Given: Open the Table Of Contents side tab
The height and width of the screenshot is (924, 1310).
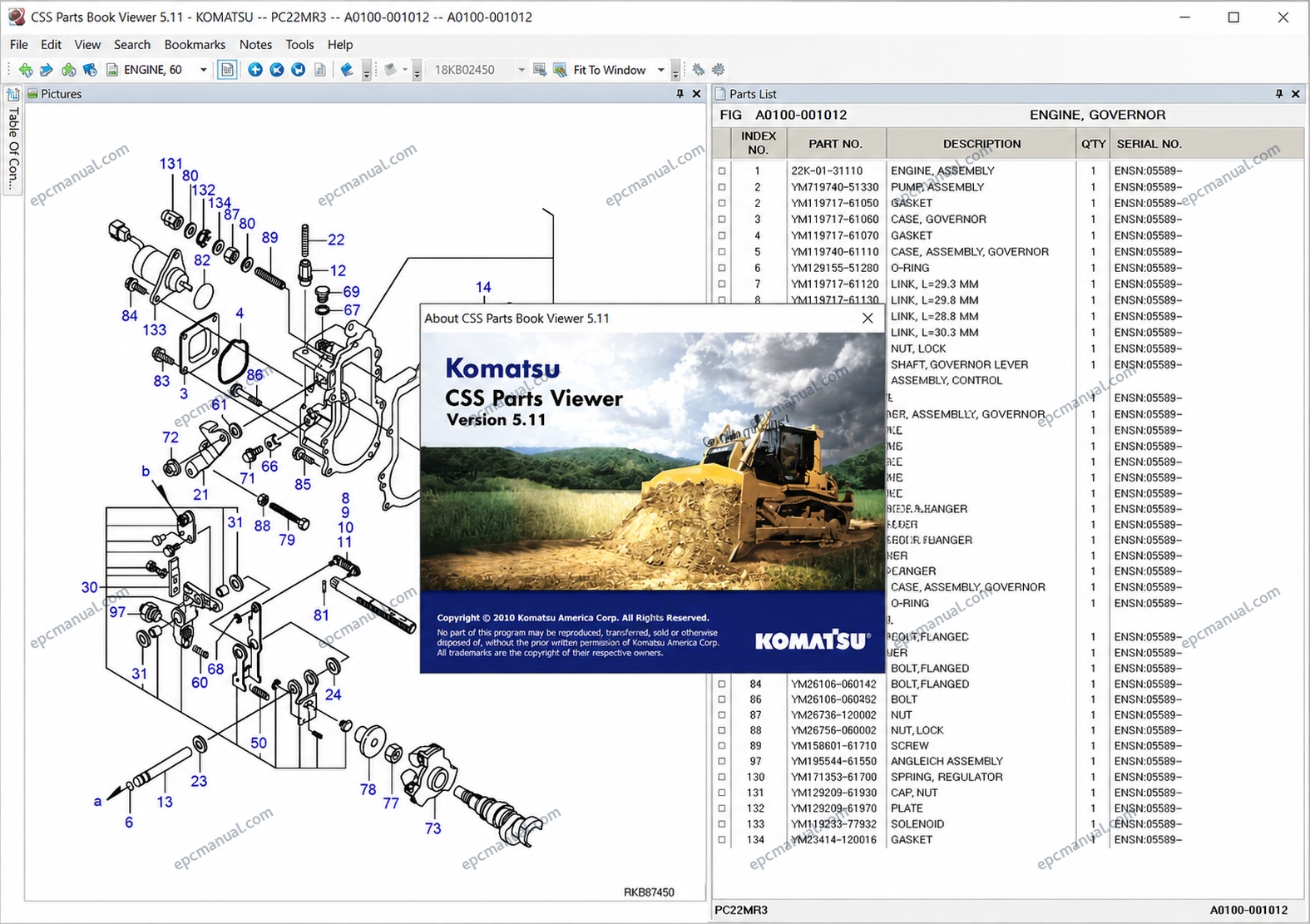Looking at the screenshot, I should pyautogui.click(x=12, y=140).
